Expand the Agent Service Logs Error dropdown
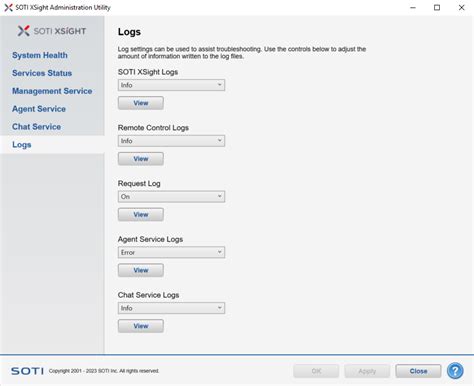This screenshot has height=386, width=474. [x=171, y=252]
